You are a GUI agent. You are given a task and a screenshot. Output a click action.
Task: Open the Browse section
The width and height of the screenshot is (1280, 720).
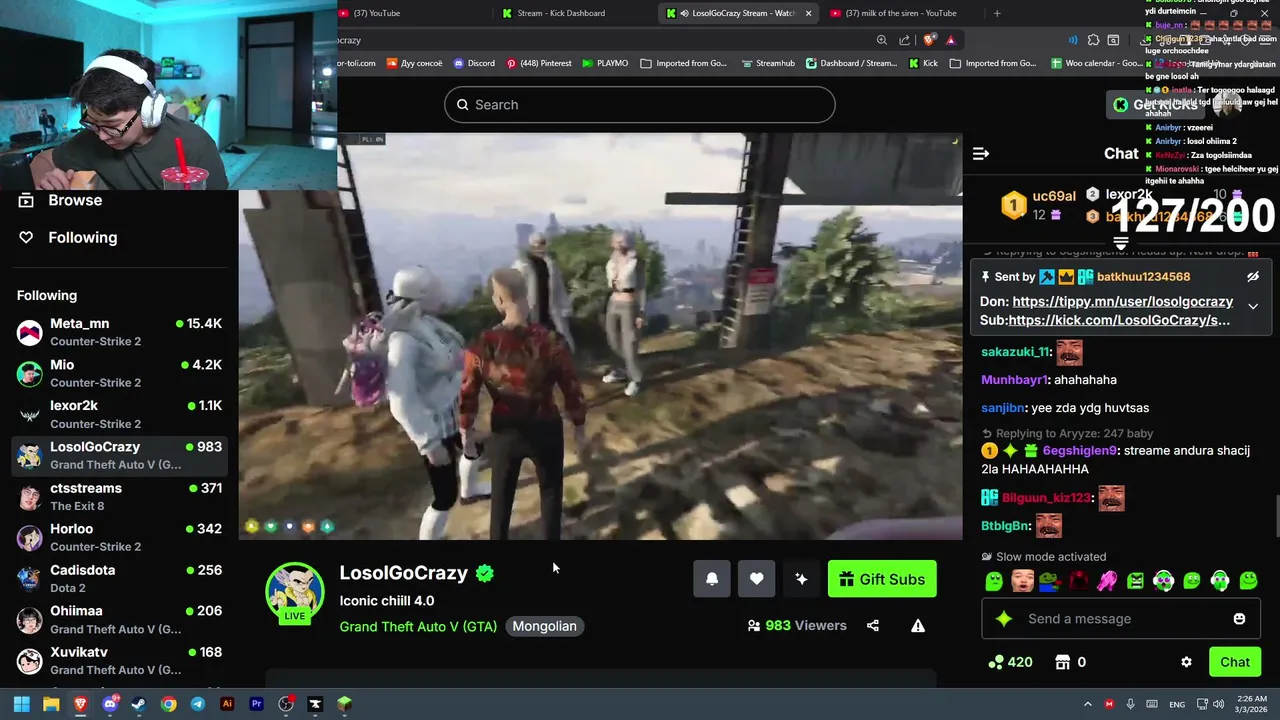(61, 200)
